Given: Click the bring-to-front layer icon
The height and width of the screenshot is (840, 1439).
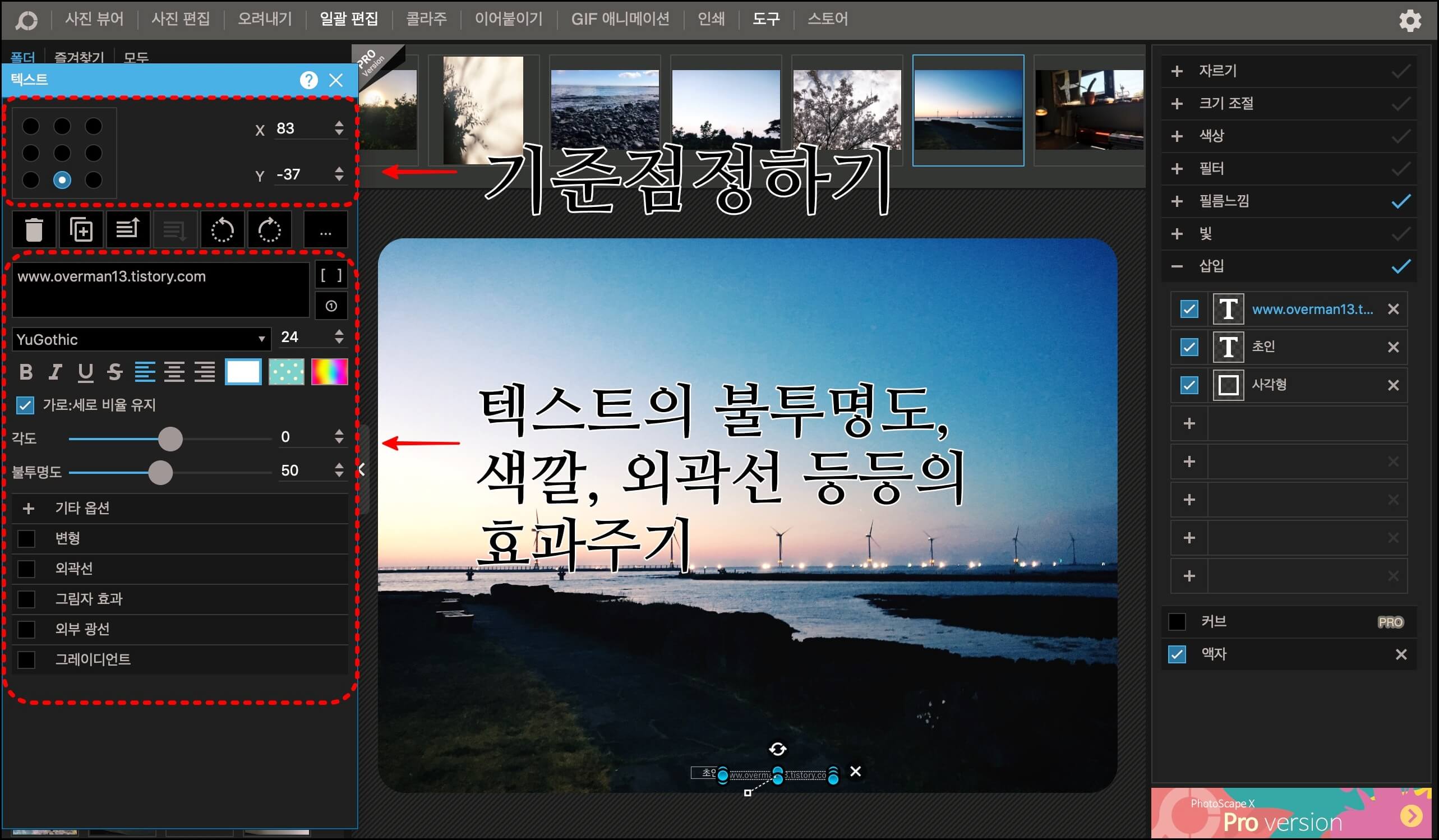Looking at the screenshot, I should [x=128, y=230].
